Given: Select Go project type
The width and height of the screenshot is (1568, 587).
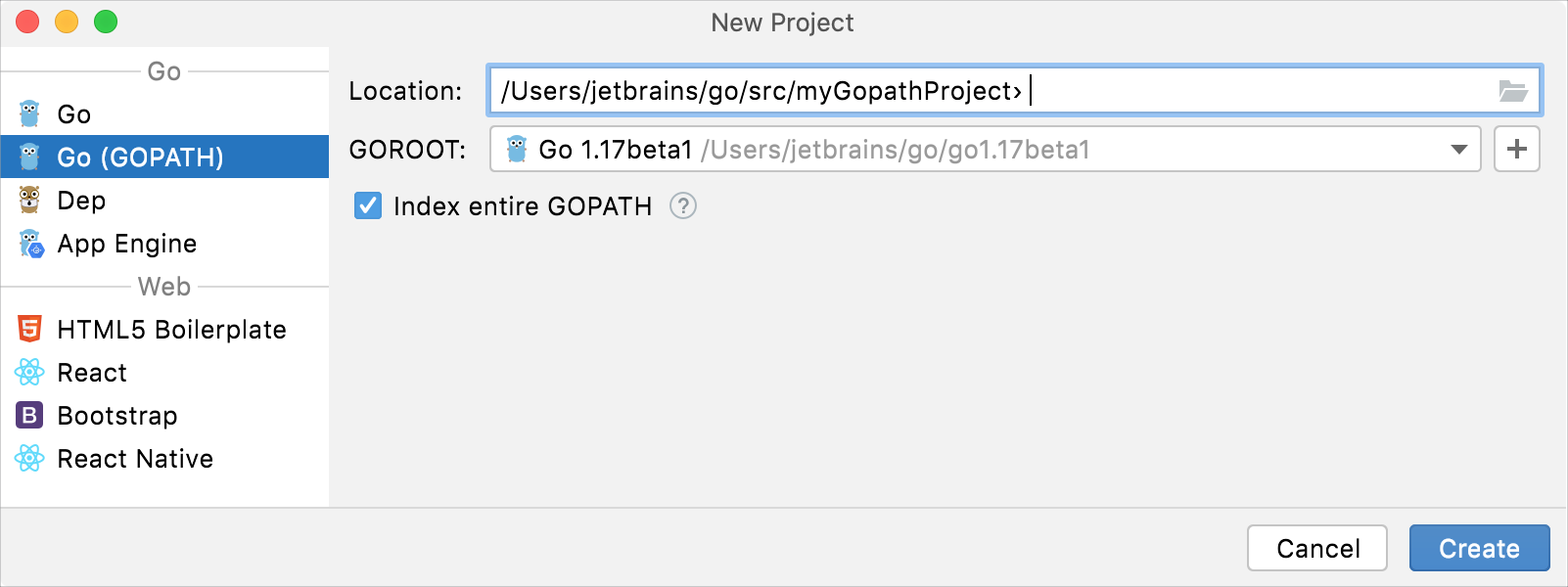Looking at the screenshot, I should [x=164, y=114].
